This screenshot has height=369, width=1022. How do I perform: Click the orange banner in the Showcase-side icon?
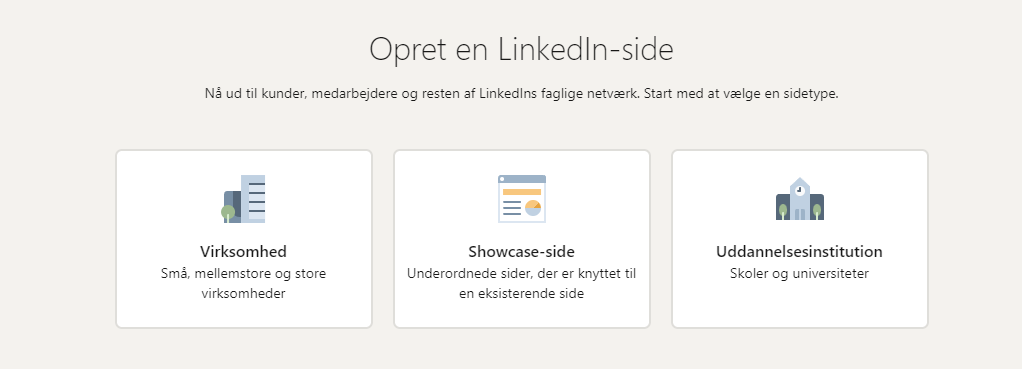tap(521, 192)
